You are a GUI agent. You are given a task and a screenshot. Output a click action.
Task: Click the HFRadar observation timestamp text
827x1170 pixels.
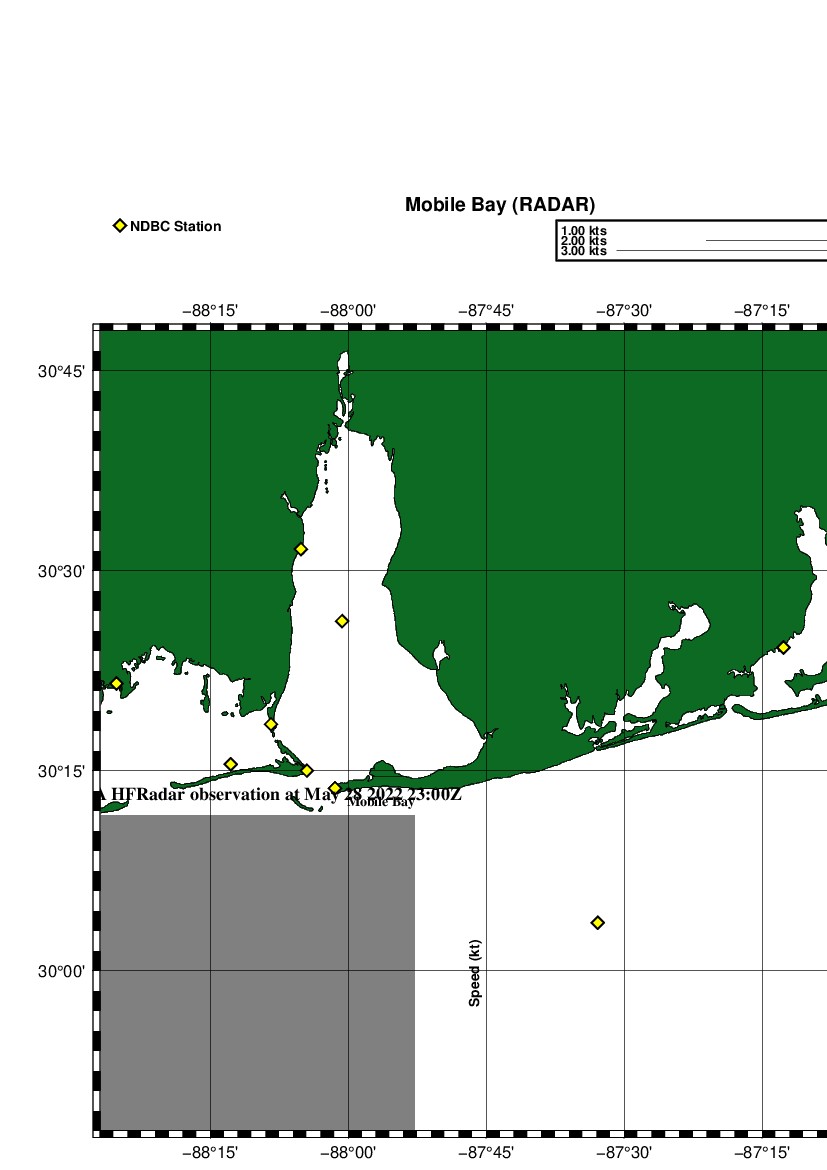280,795
